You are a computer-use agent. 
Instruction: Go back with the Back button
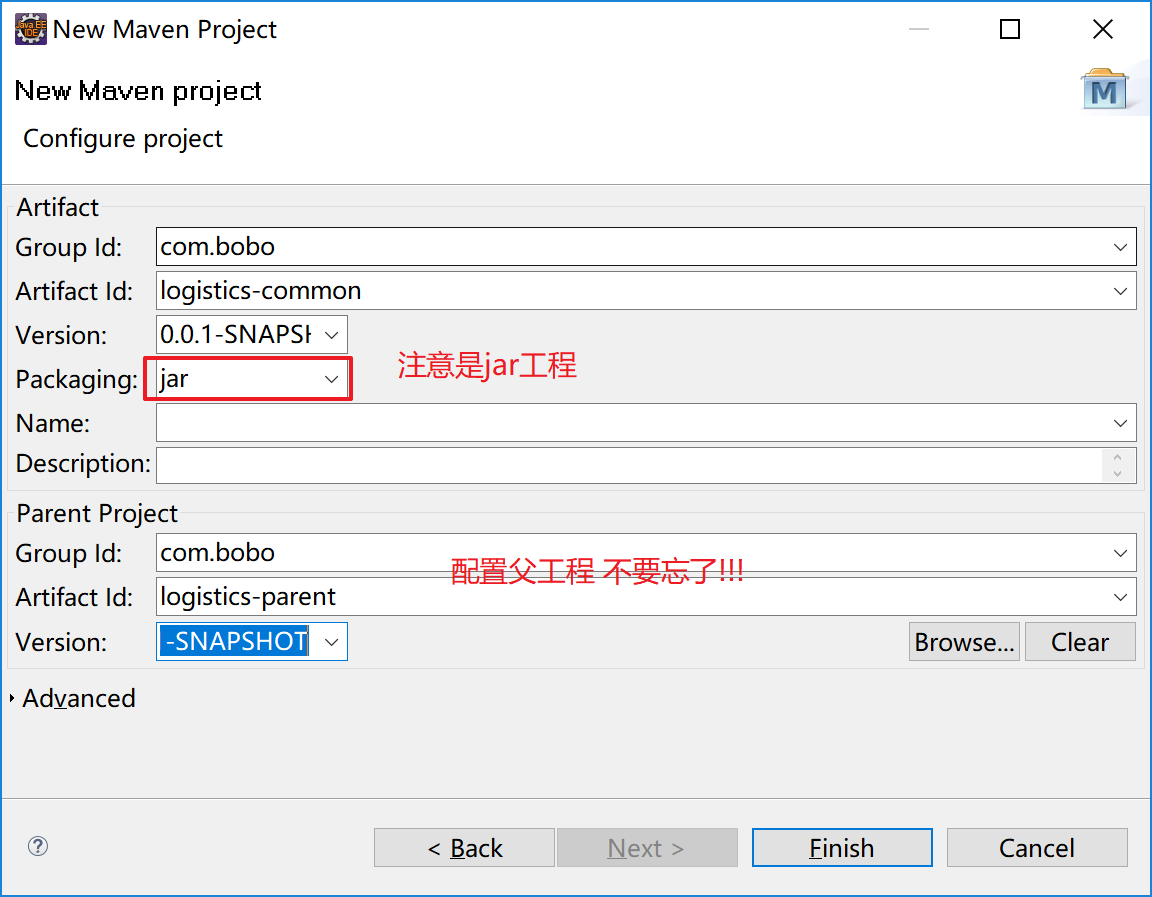464,848
